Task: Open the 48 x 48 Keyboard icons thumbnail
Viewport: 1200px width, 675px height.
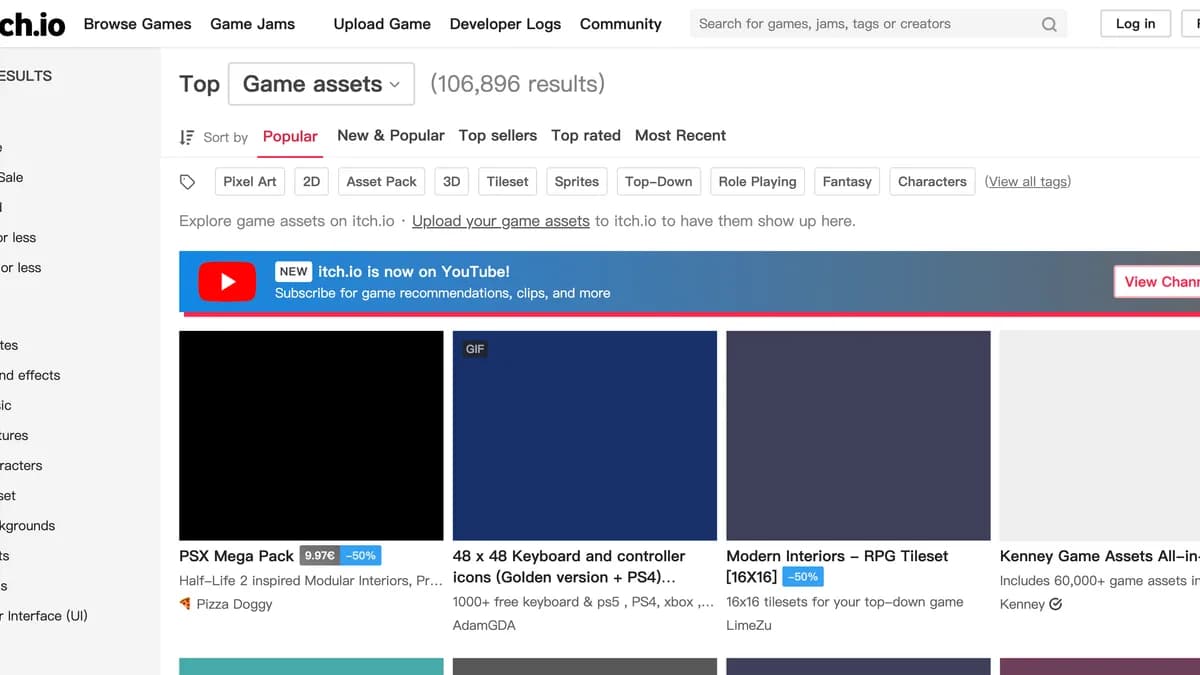Action: click(585, 436)
